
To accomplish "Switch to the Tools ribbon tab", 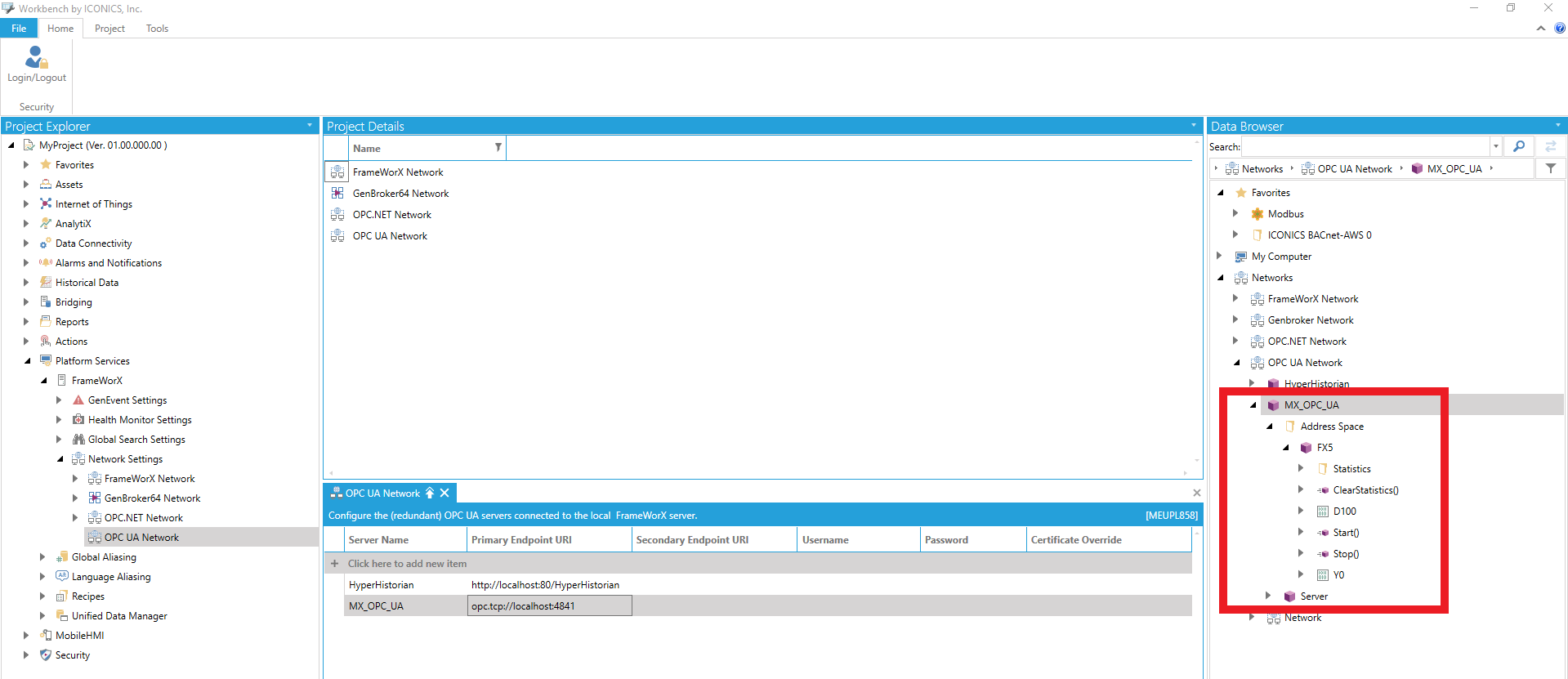I will pos(157,29).
